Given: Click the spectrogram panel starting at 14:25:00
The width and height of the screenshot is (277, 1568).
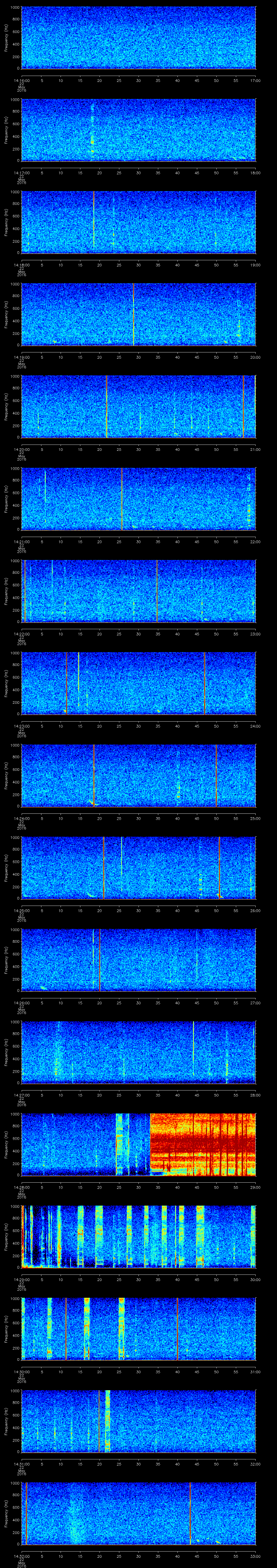Looking at the screenshot, I should pyautogui.click(x=139, y=868).
